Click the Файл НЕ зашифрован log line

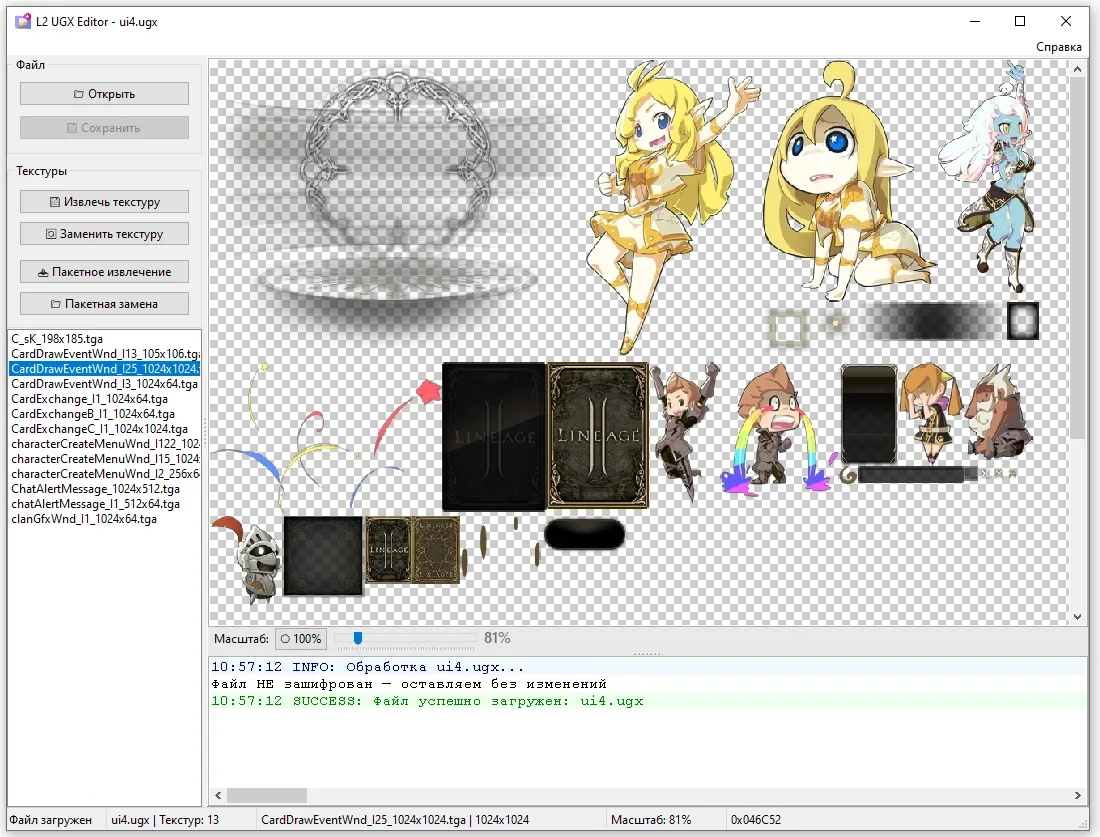tap(409, 684)
